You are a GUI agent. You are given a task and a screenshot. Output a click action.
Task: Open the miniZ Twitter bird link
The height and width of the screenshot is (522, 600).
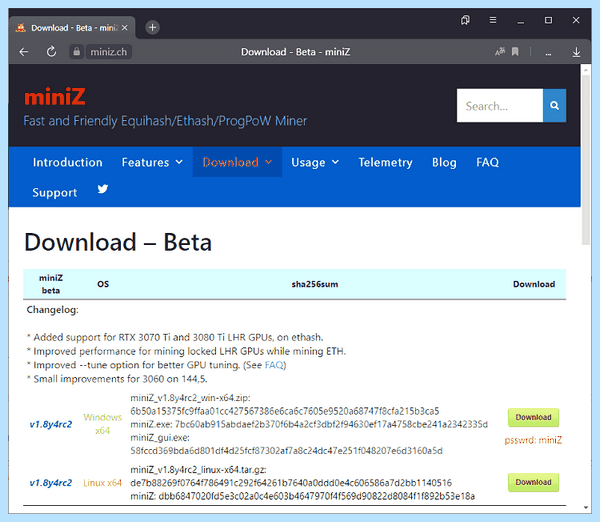tap(103, 189)
